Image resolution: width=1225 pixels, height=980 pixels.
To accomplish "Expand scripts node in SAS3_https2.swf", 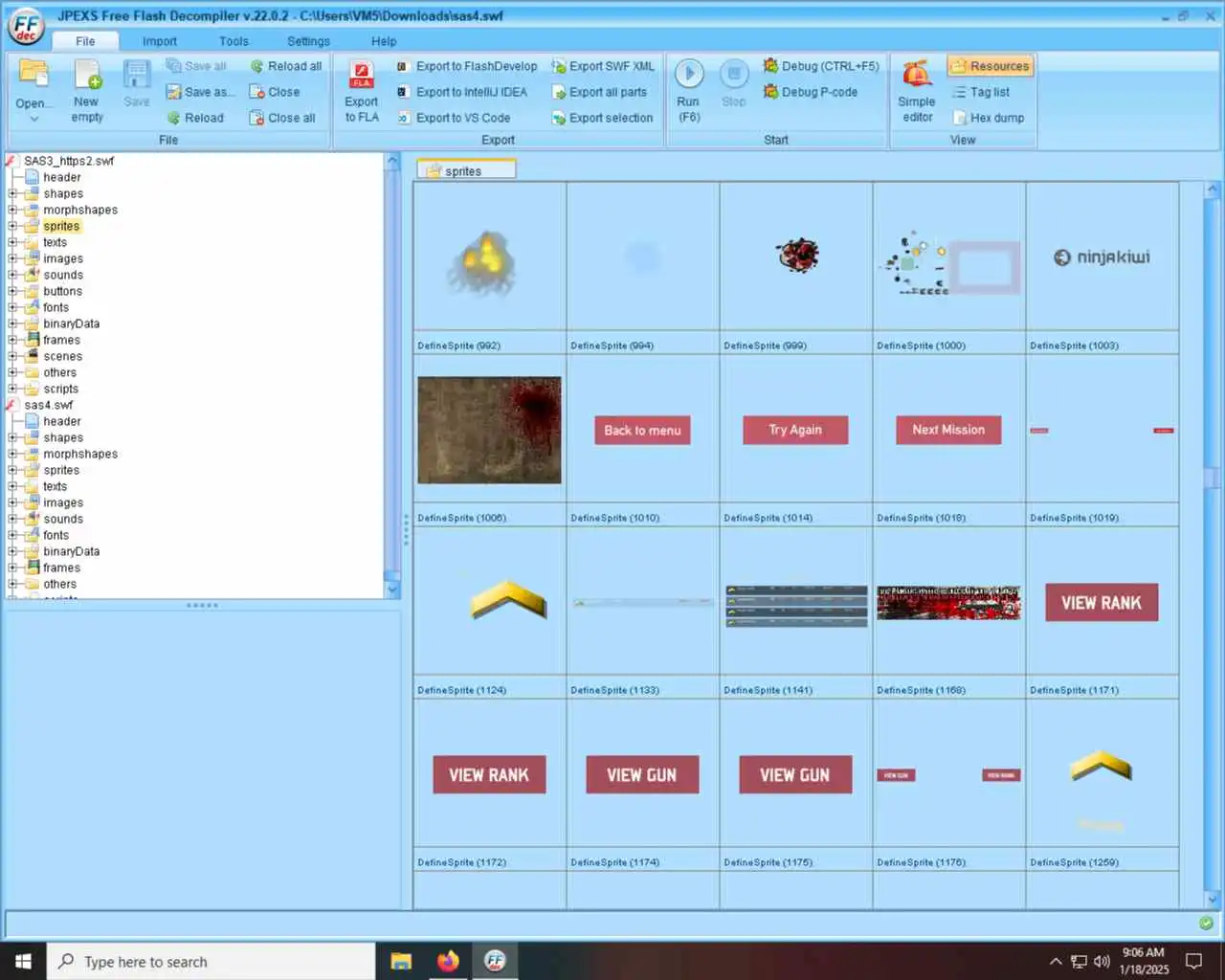I will [x=12, y=389].
